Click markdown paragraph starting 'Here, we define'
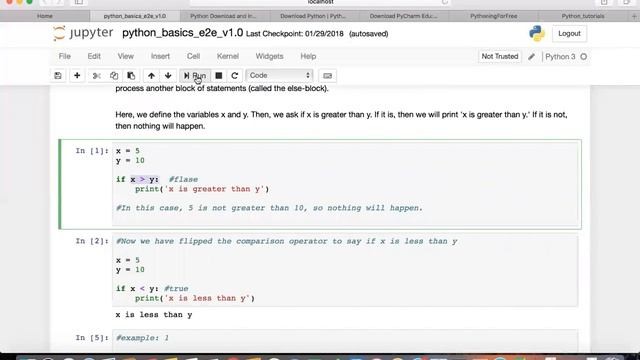Viewport: 640px width, 360px height. click(x=341, y=120)
